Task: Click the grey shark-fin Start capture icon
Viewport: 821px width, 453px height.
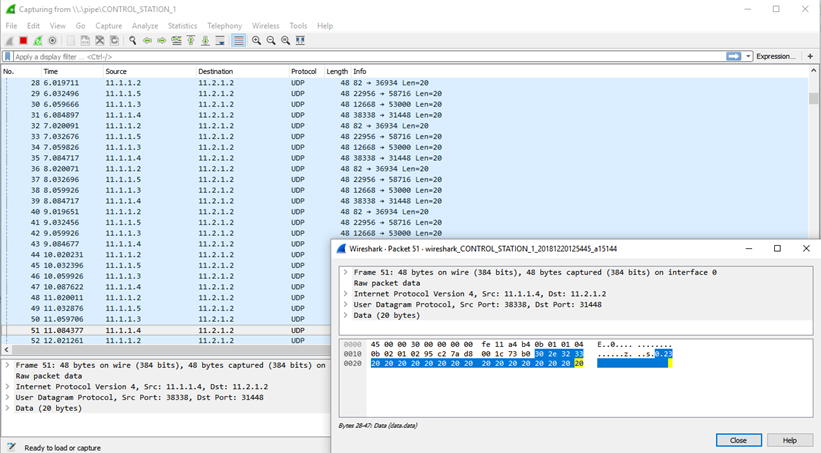Action: 9,40
